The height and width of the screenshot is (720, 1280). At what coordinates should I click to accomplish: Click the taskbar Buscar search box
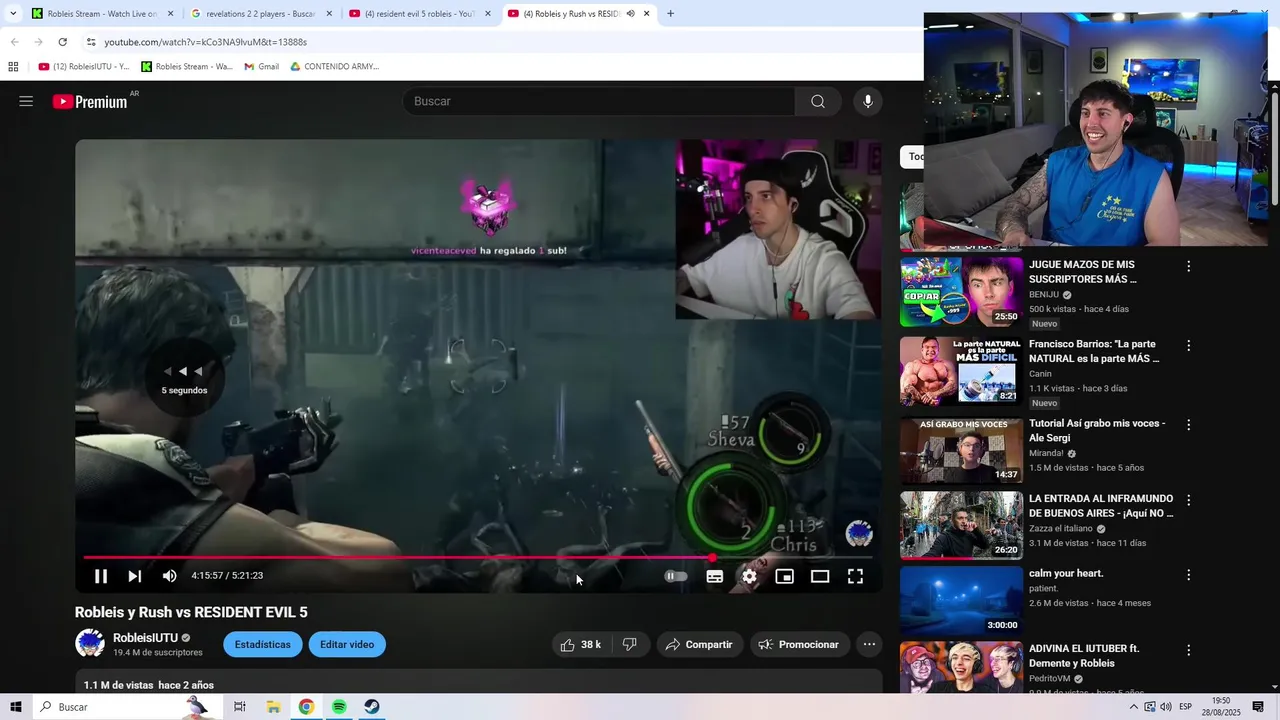(126, 707)
